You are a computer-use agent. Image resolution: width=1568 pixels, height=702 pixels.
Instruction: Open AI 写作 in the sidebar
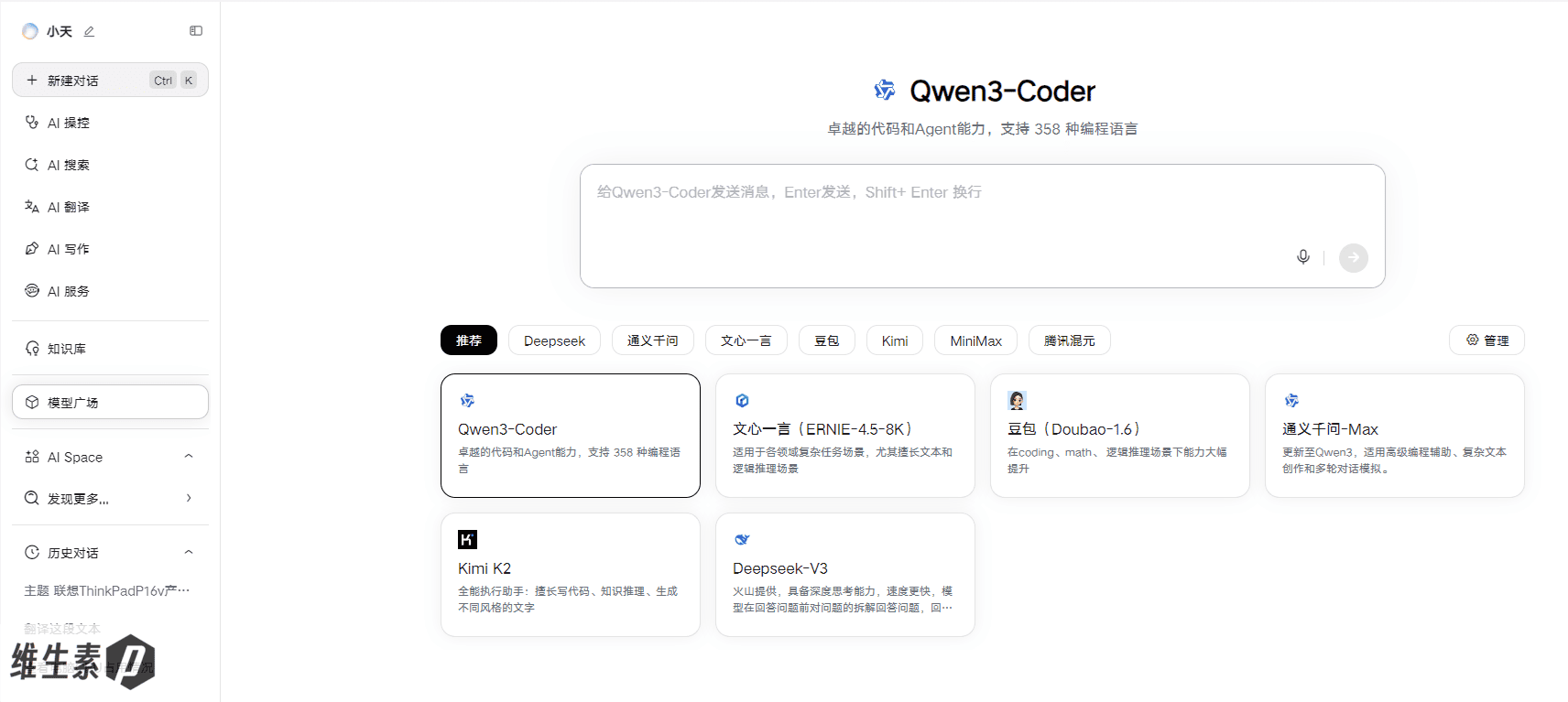pos(69,249)
